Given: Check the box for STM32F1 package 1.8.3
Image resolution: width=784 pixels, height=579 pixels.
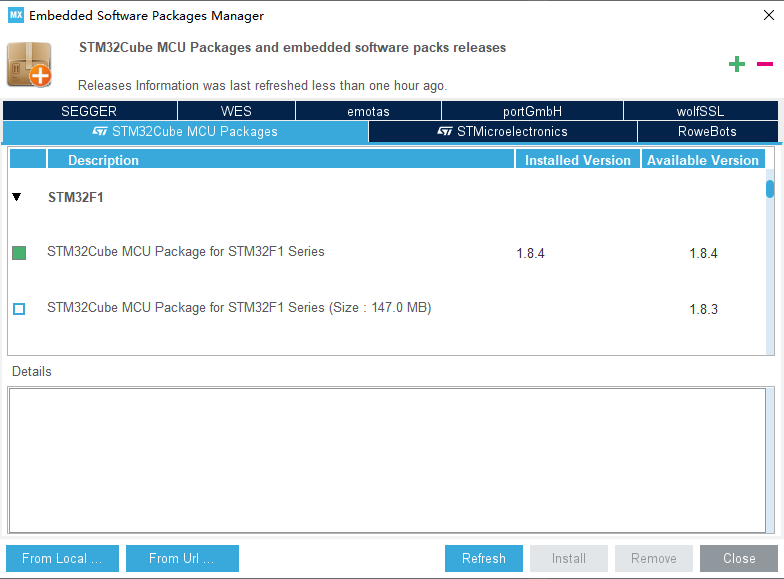Looking at the screenshot, I should [x=19, y=309].
